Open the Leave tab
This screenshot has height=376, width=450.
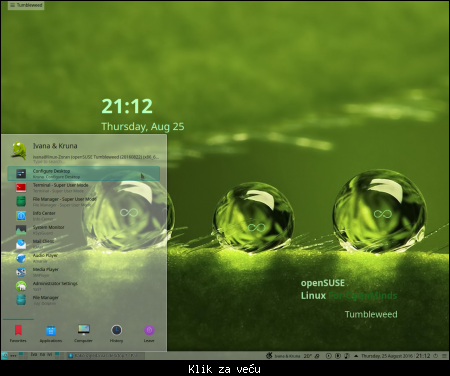[x=149, y=334]
